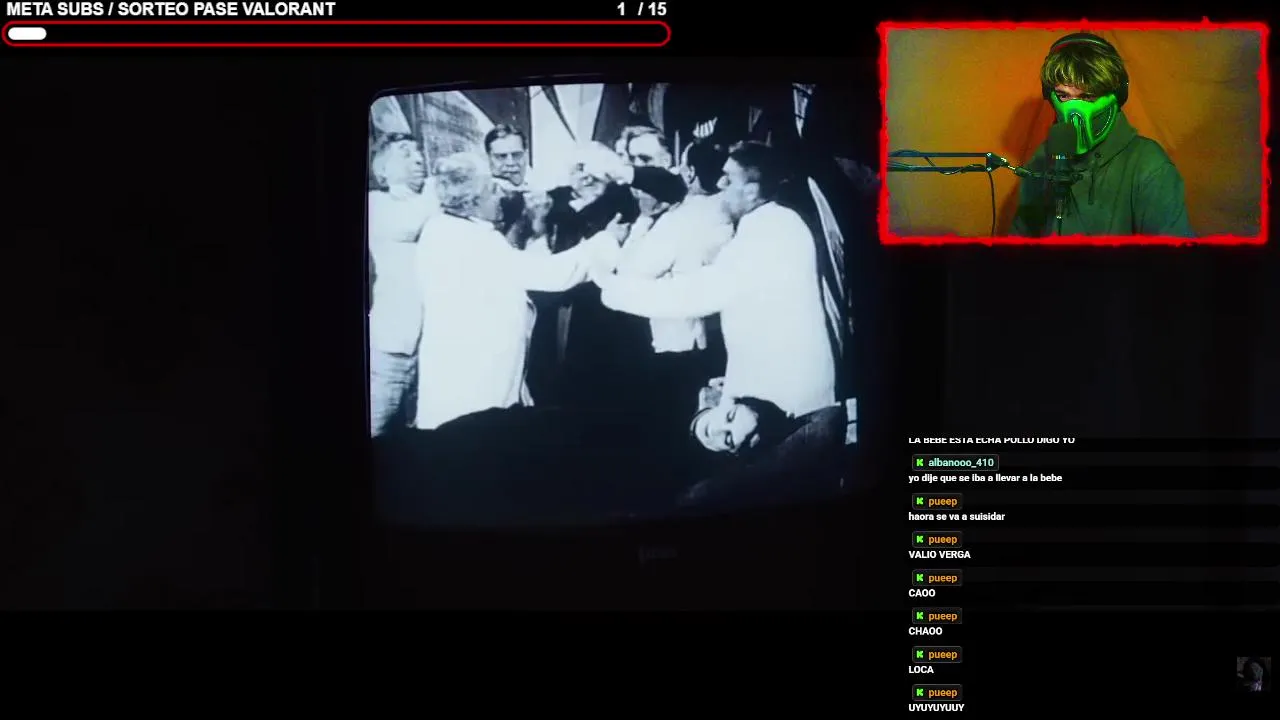The width and height of the screenshot is (1280, 720).
Task: Click the 'CAOO' chat message
Action: point(922,593)
